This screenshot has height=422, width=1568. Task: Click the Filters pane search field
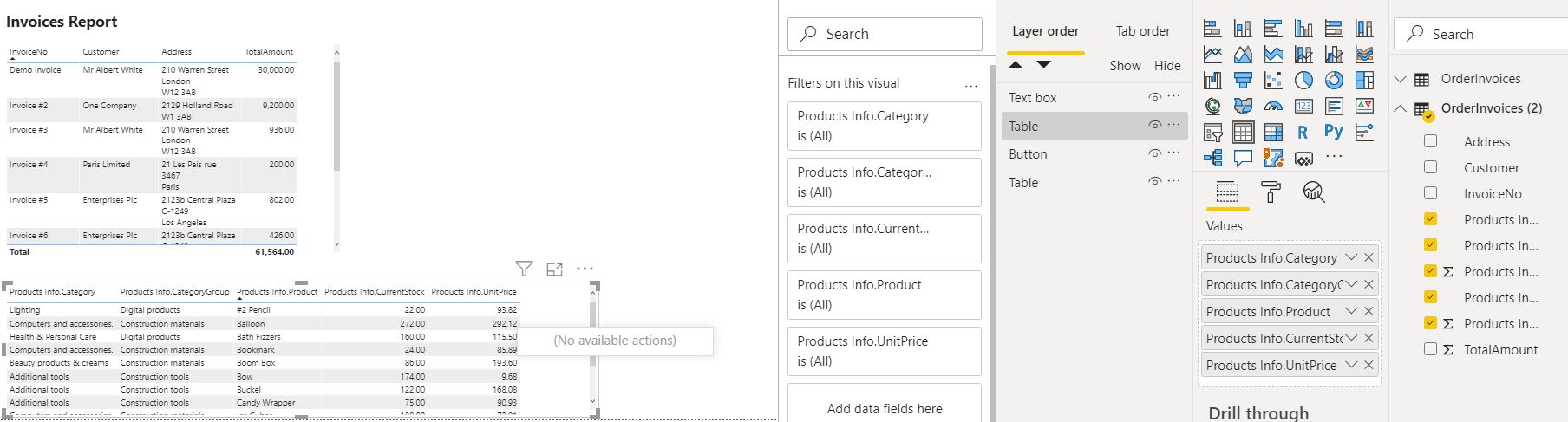(x=885, y=34)
